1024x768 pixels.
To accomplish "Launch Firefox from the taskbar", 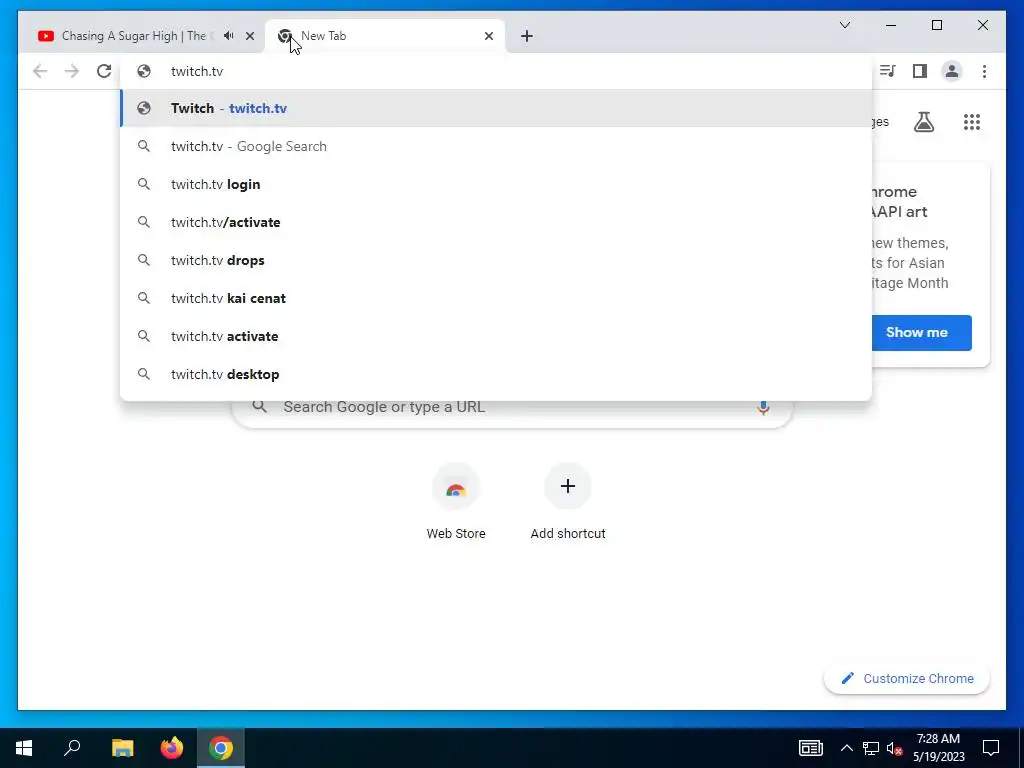I will 172,748.
